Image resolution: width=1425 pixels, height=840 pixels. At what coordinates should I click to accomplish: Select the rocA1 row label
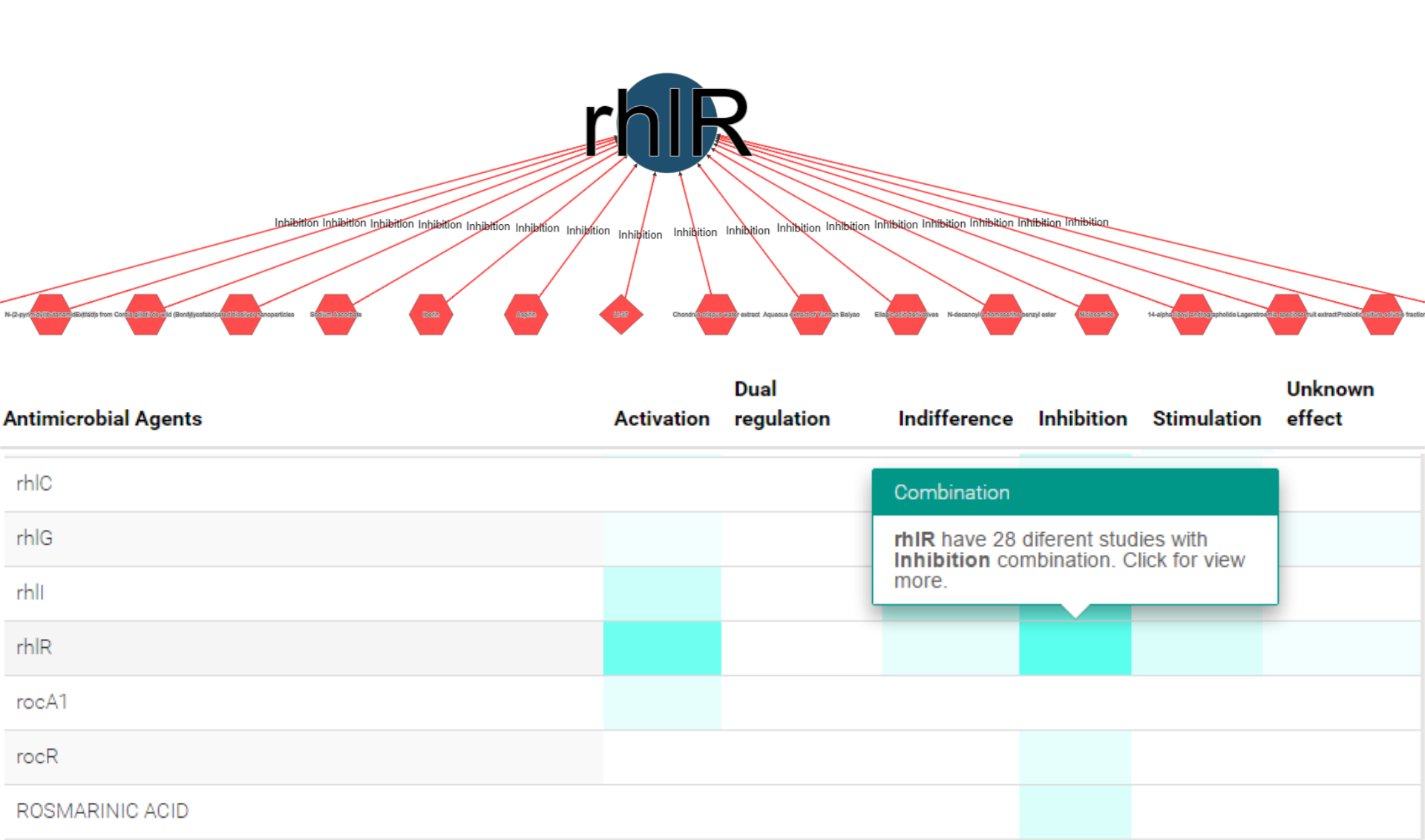coord(42,702)
